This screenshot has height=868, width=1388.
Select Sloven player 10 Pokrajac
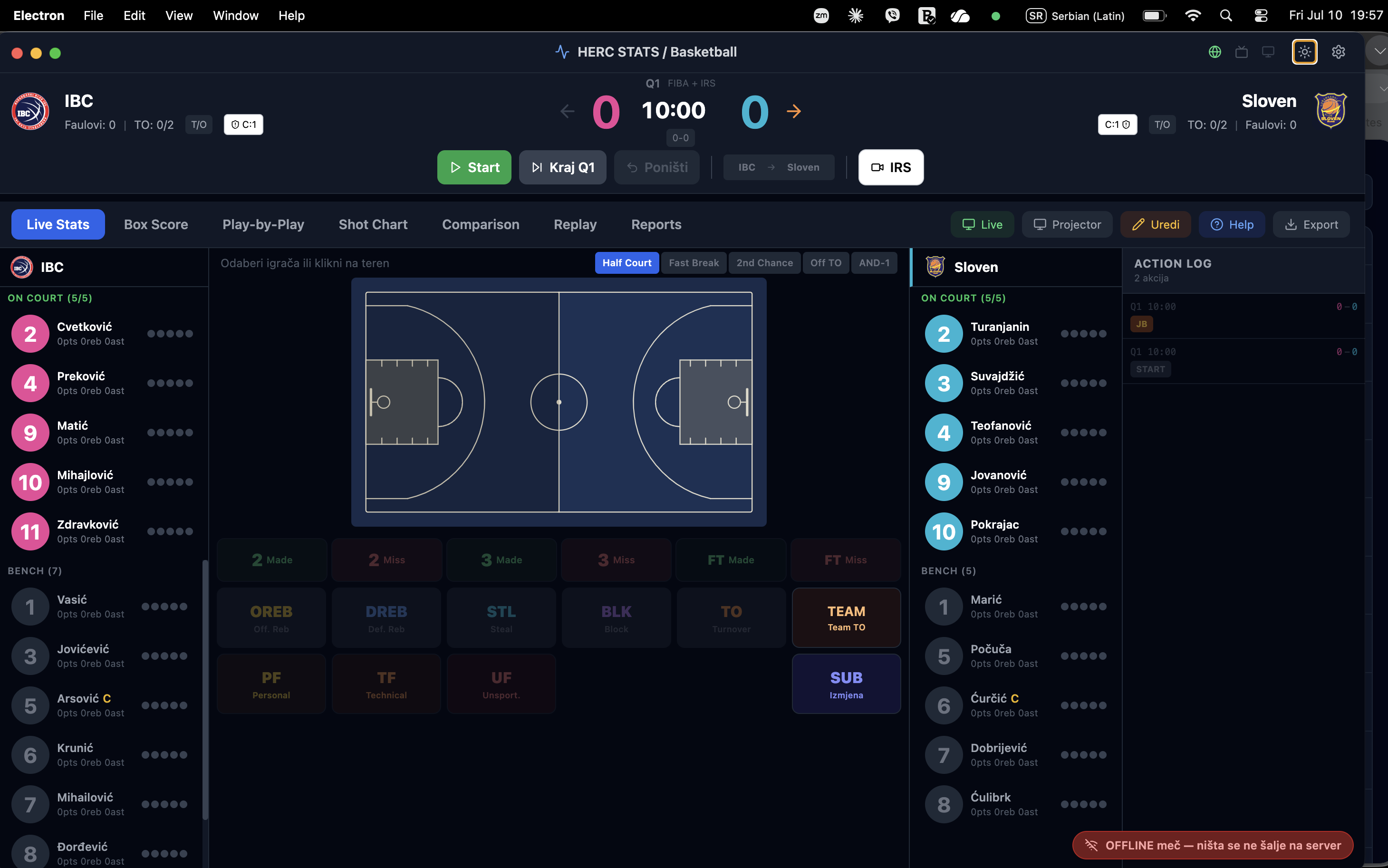[1016, 531]
